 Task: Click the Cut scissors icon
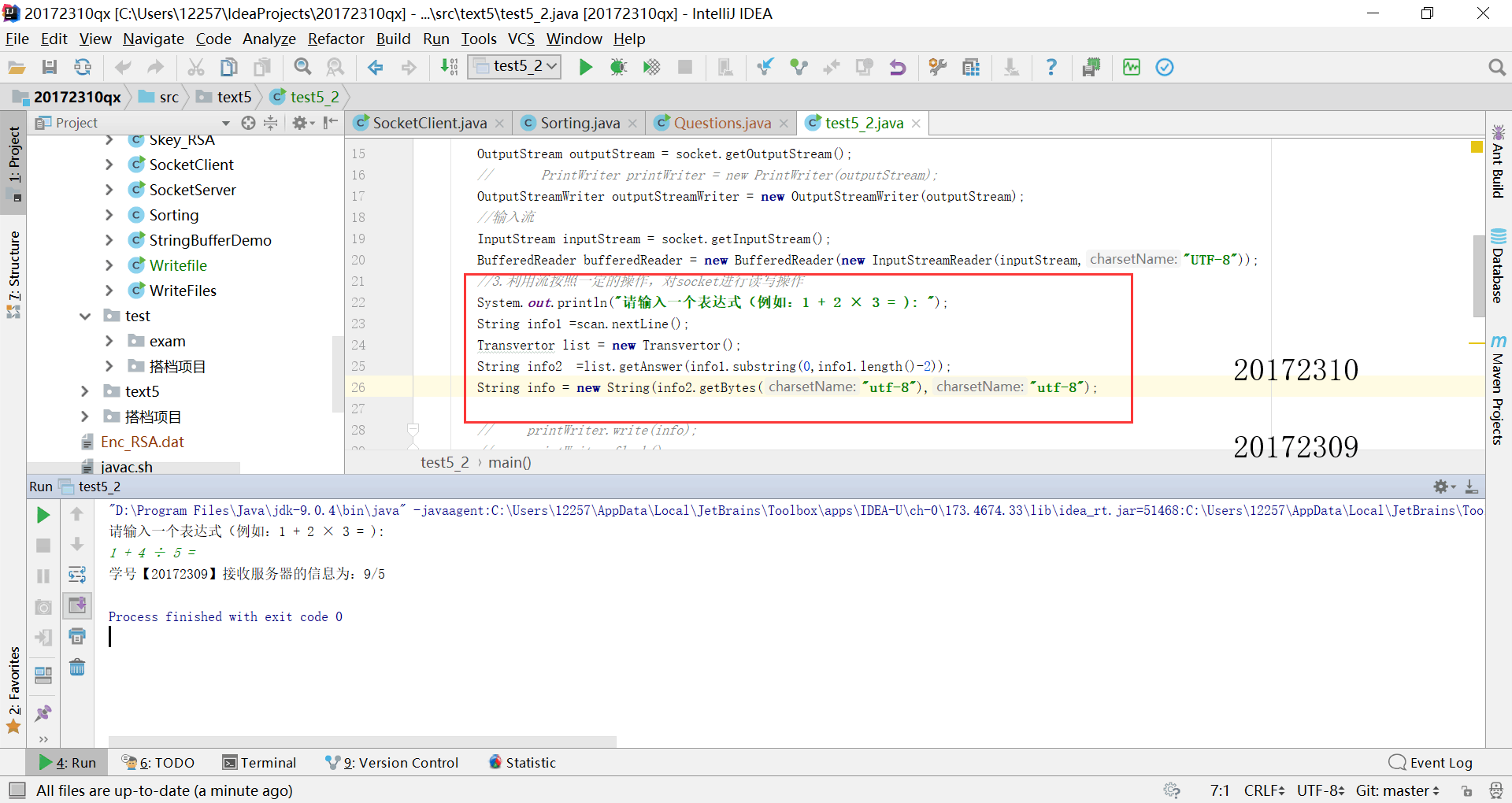pyautogui.click(x=196, y=68)
